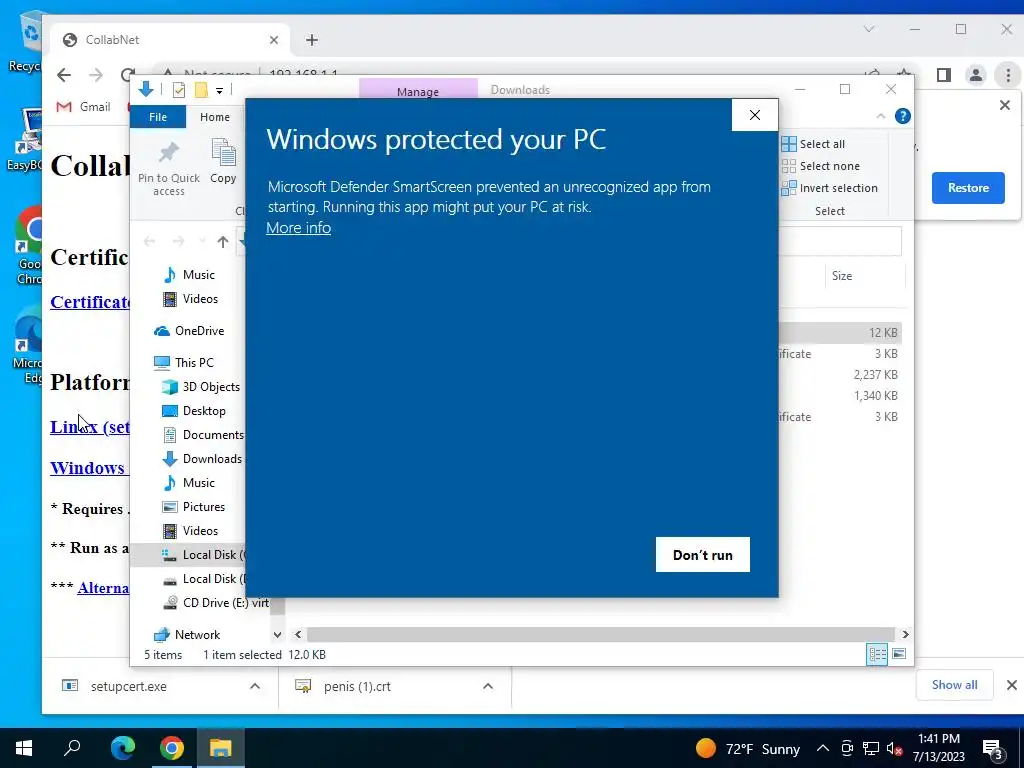Click the More info link in SmartScreen dialog
The image size is (1024, 768).
point(298,227)
